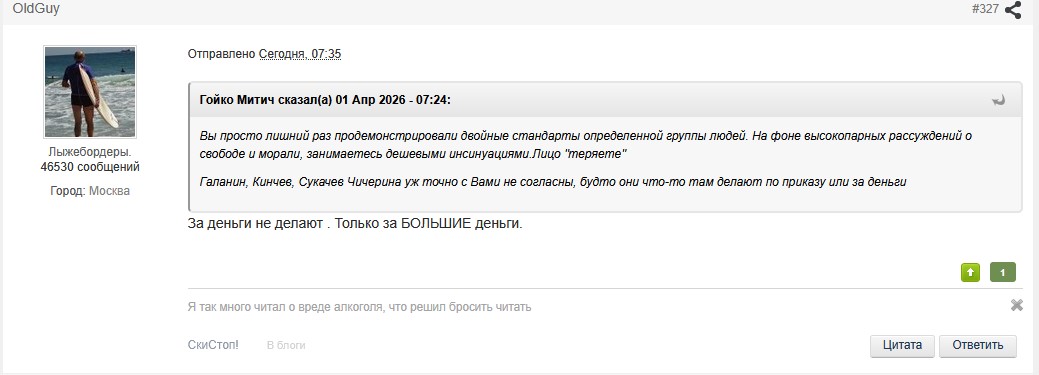Open the В блоги link
This screenshot has height=375, width=1039.
(286, 345)
